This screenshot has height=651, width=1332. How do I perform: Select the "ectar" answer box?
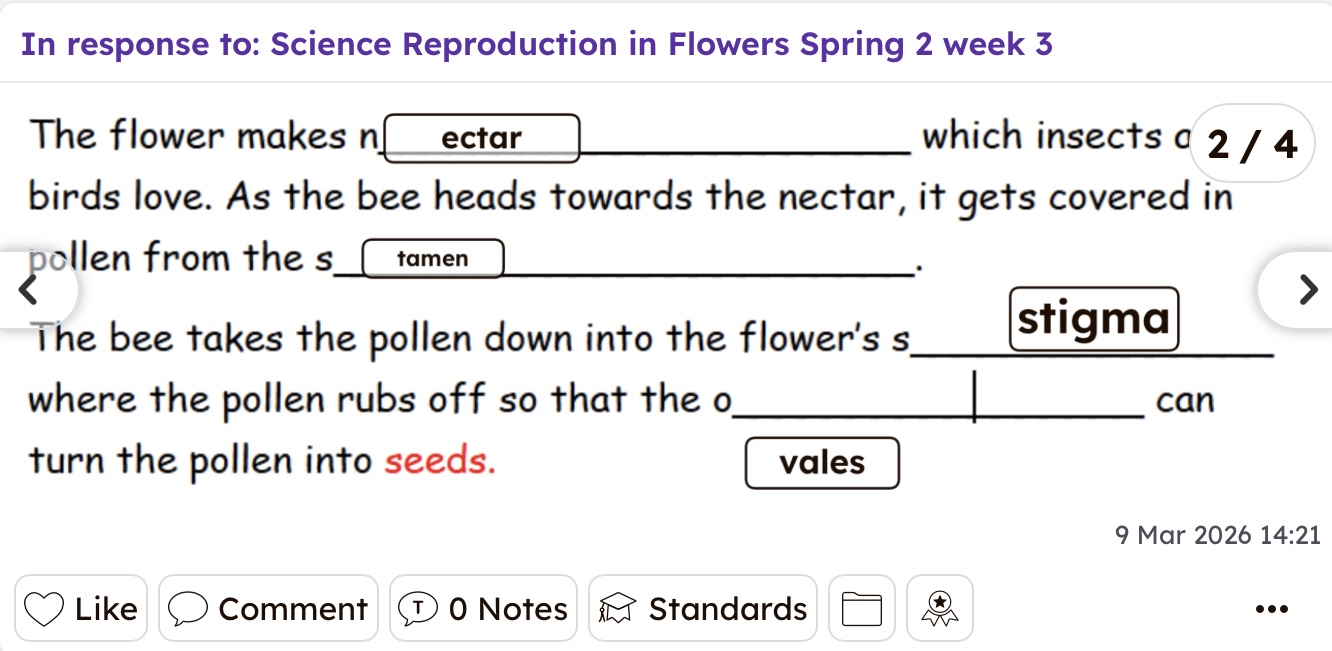(481, 138)
